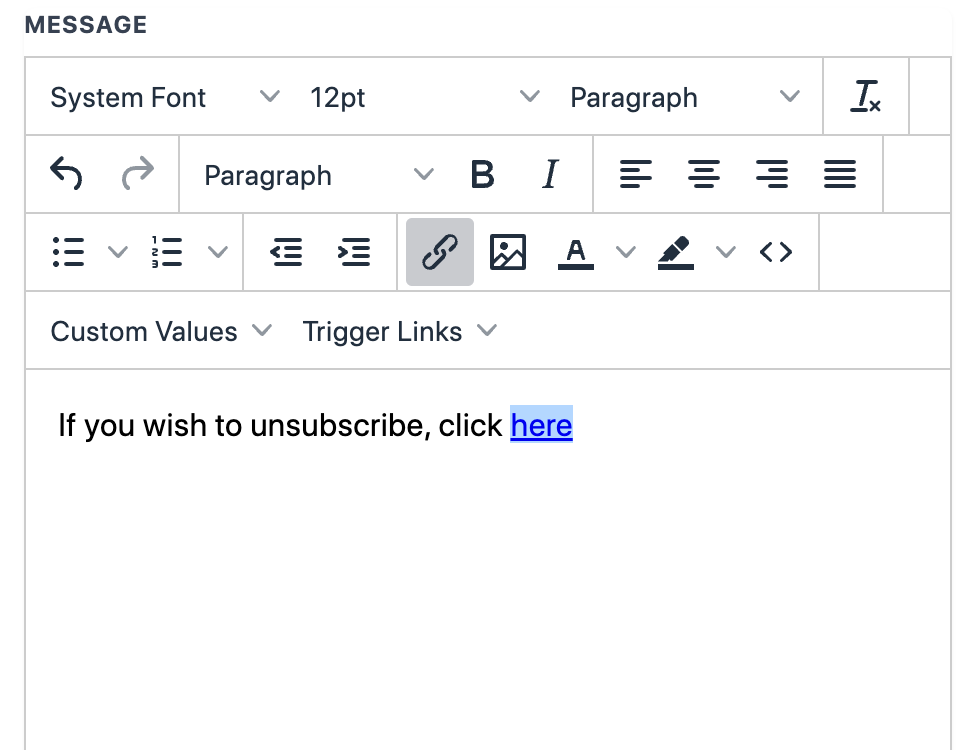Open bullet list style options arrow
Image resolution: width=962 pixels, height=750 pixels.
coord(117,252)
